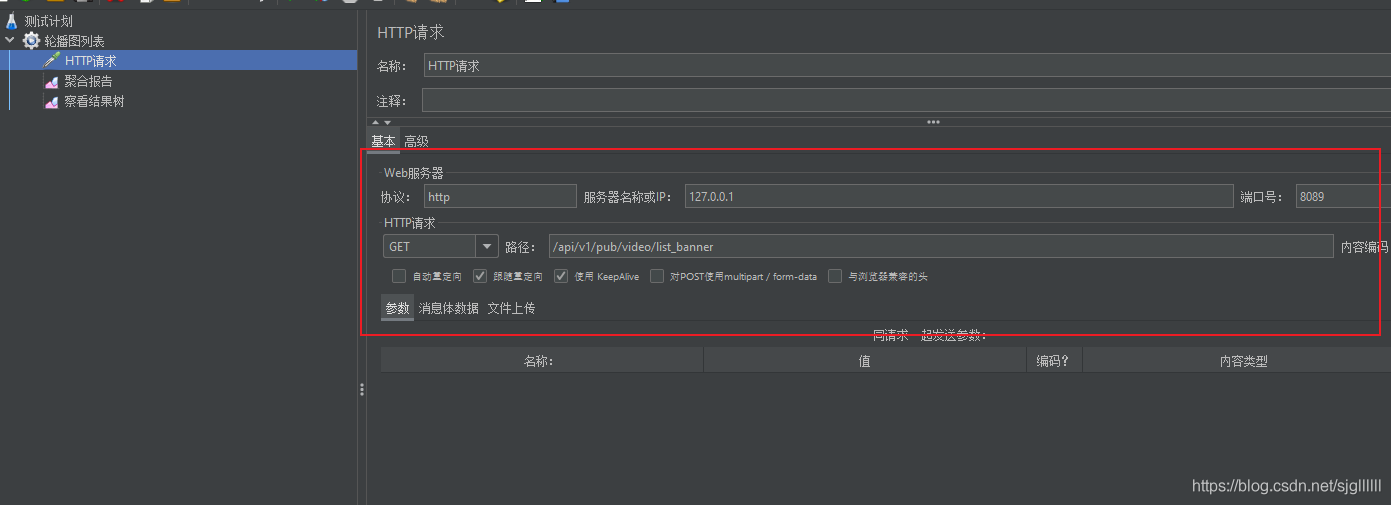Click the 编码? column header
The height and width of the screenshot is (505, 1391).
coord(1054,361)
